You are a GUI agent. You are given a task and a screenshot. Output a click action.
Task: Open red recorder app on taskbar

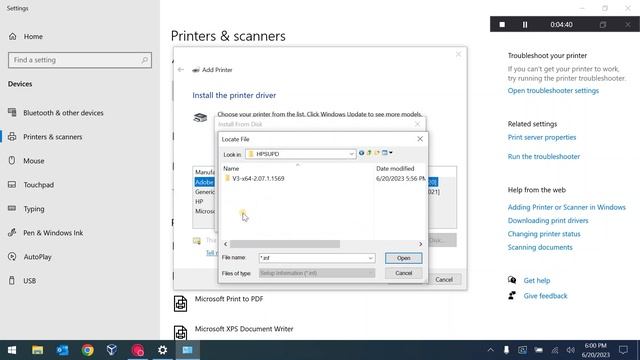tap(138, 350)
